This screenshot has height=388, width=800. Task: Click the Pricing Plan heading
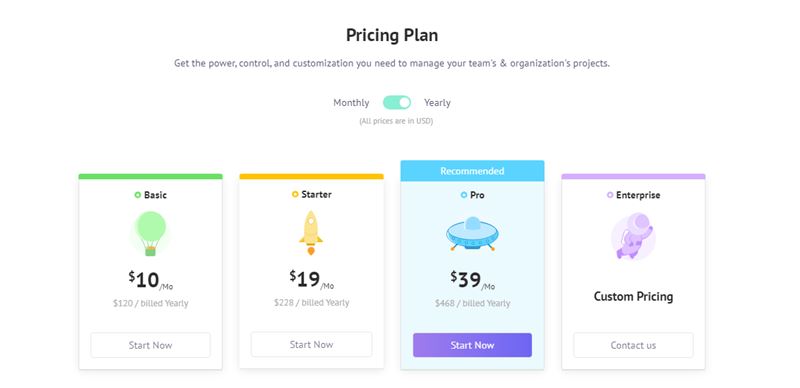(x=392, y=35)
